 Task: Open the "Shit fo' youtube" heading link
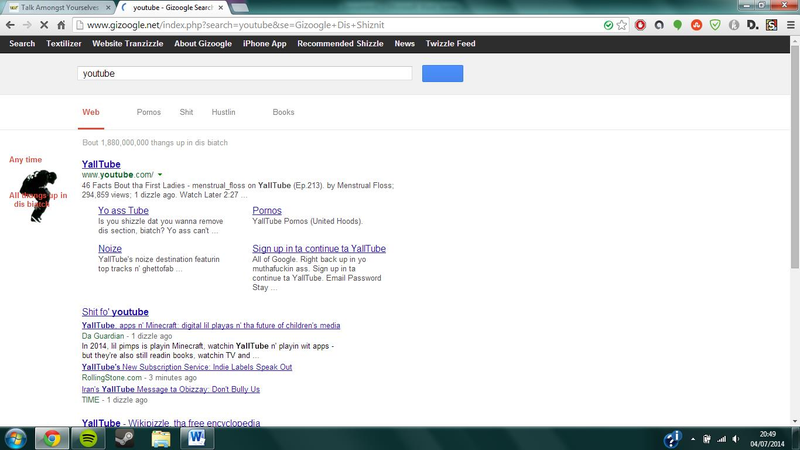pyautogui.click(x=115, y=312)
